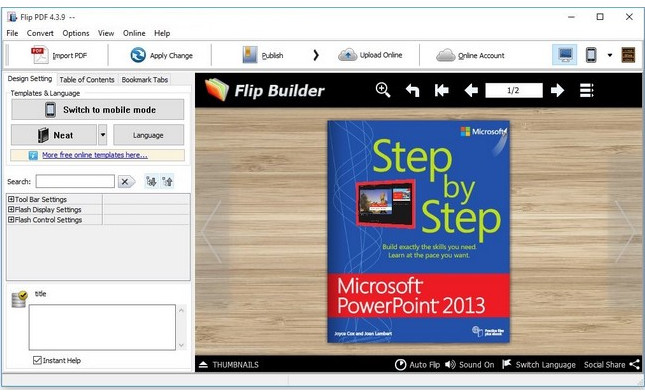
Task: Click Switch Language in bottom bar
Action: pyautogui.click(x=539, y=364)
